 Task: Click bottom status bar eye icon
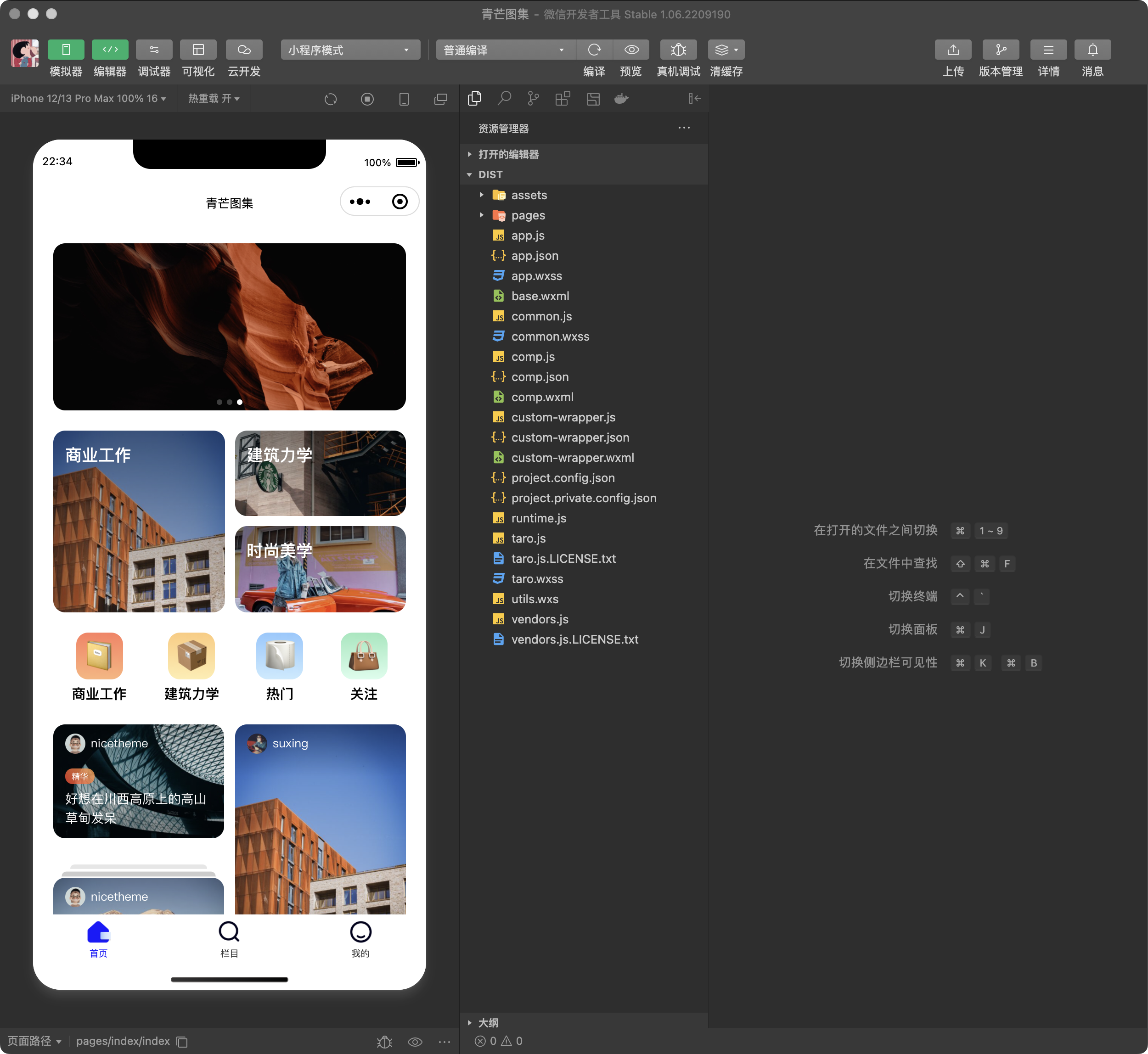[x=415, y=1042]
